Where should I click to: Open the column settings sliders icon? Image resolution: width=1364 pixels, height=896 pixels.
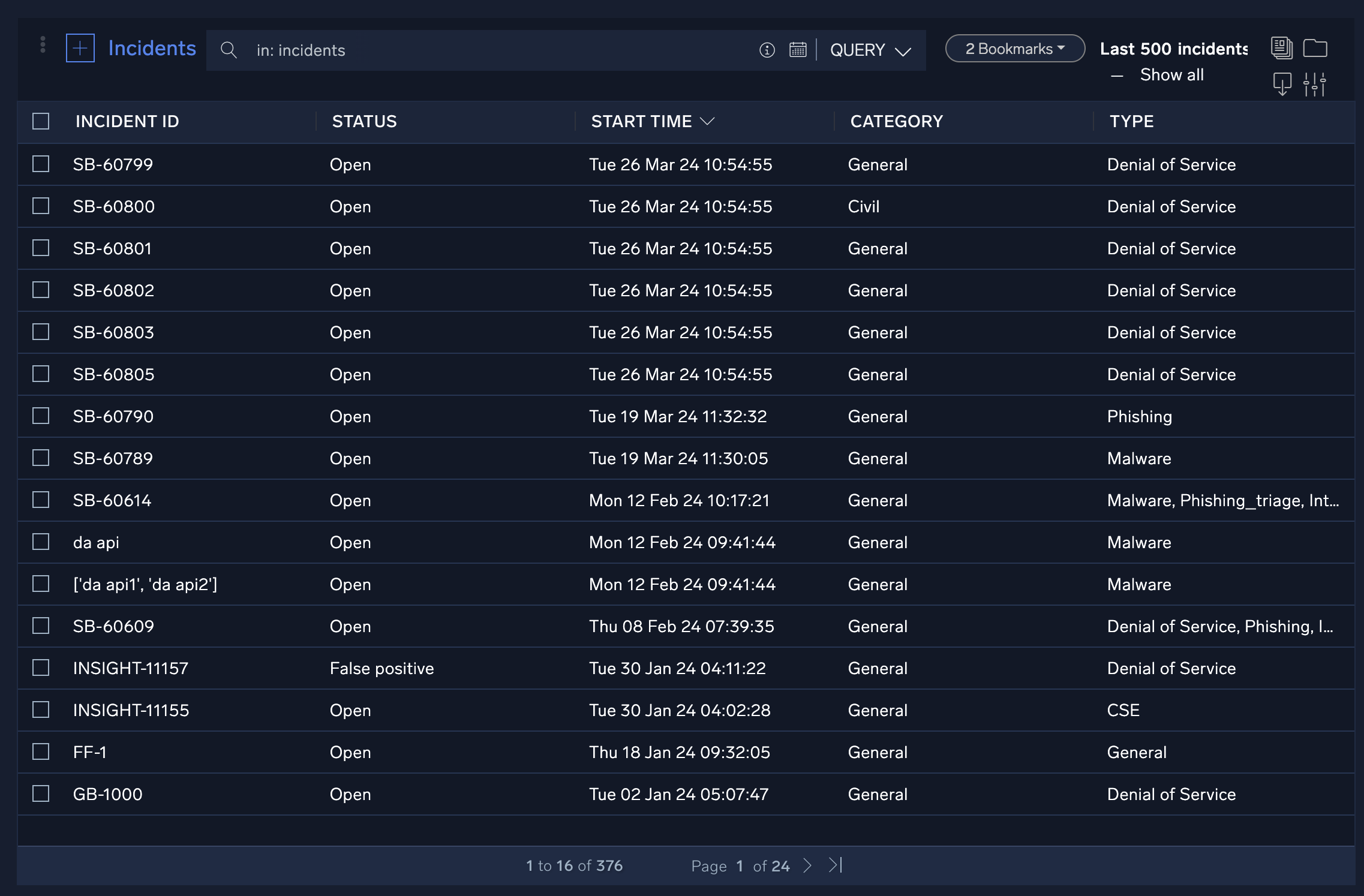1315,83
